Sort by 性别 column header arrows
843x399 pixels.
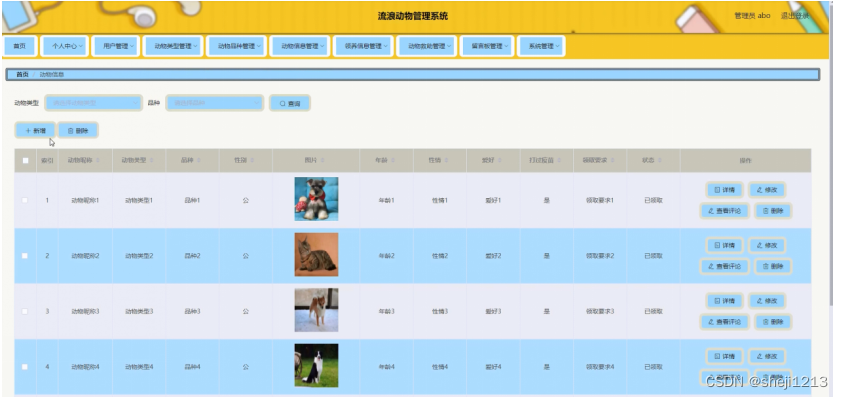(x=252, y=161)
